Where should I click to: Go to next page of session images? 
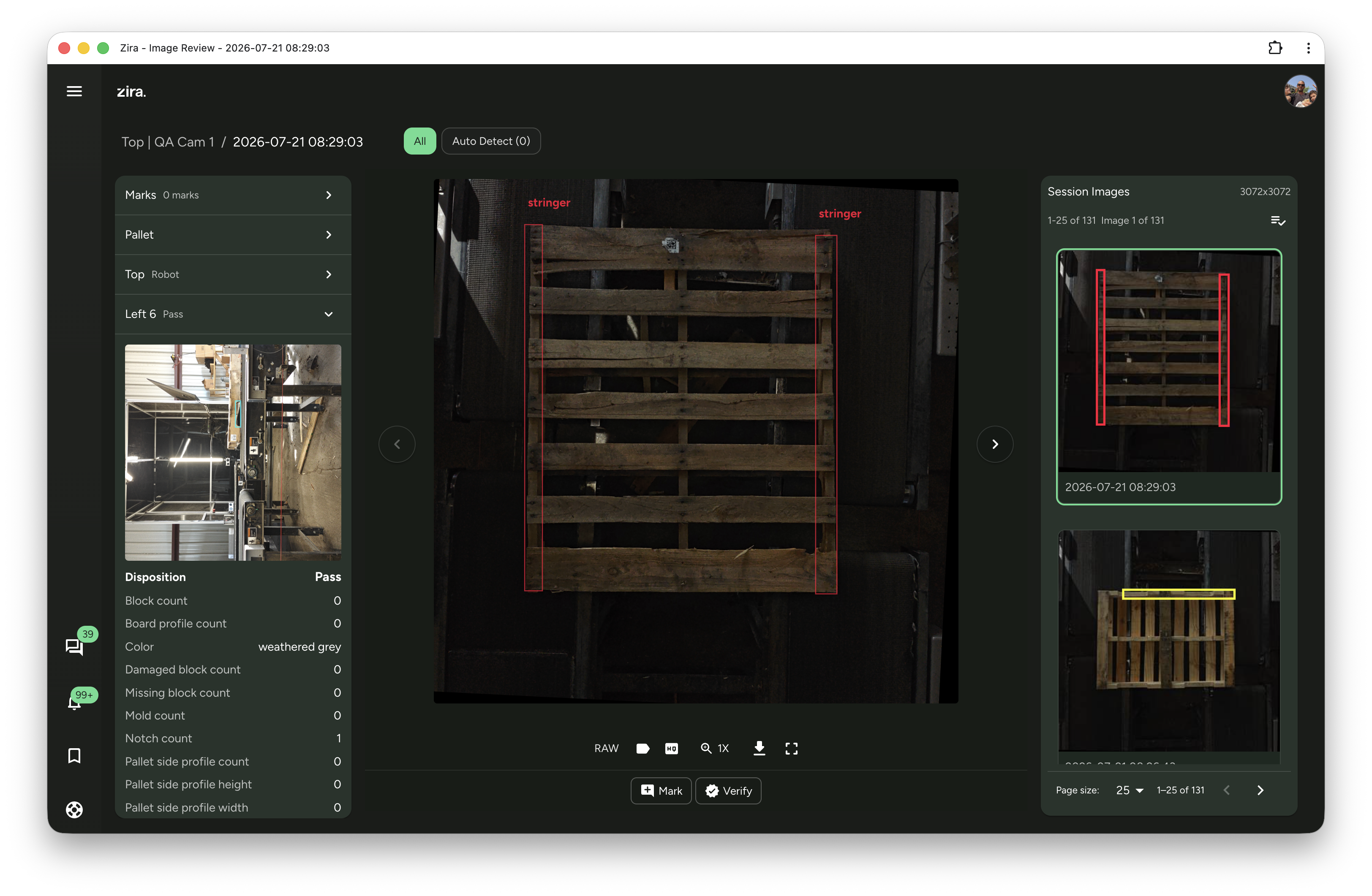click(1260, 790)
